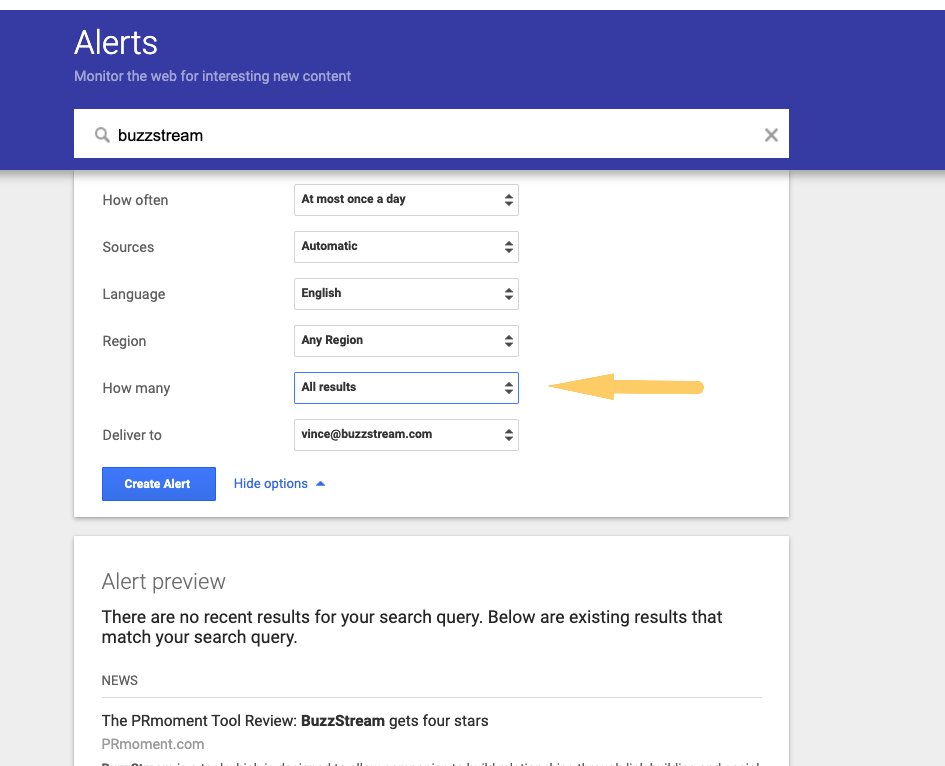The height and width of the screenshot is (766, 945).
Task: Click the stepper arrows on Region selector
Action: (x=508, y=340)
